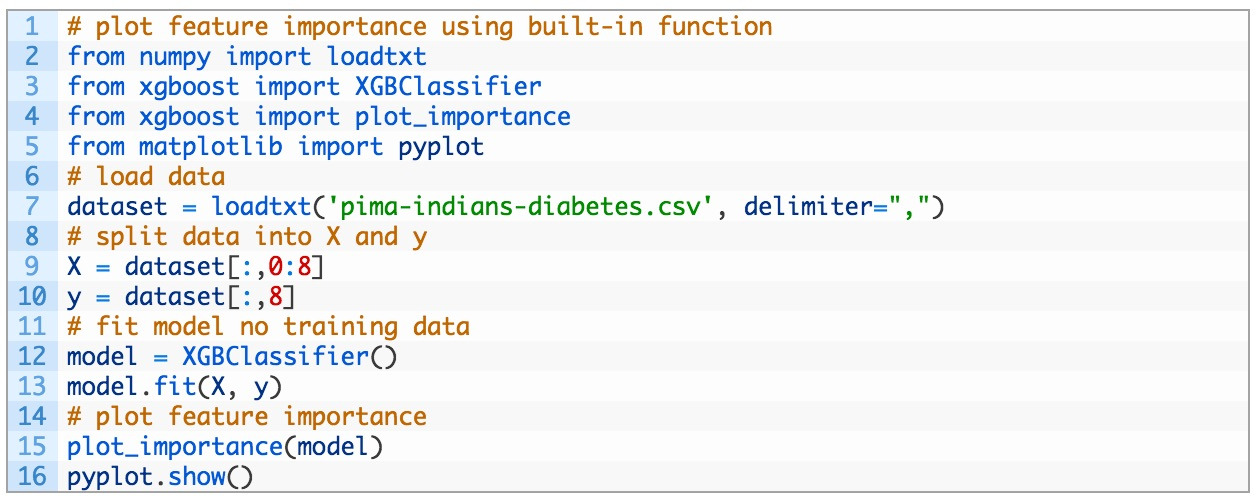The image size is (1256, 504).
Task: Click line number 1 in the gutter
Action: tap(33, 26)
